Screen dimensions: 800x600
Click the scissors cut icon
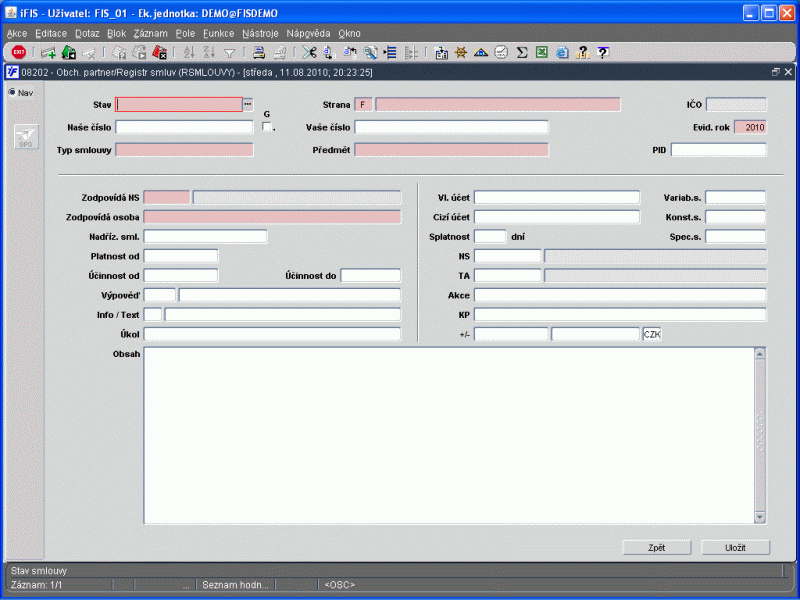[x=309, y=53]
